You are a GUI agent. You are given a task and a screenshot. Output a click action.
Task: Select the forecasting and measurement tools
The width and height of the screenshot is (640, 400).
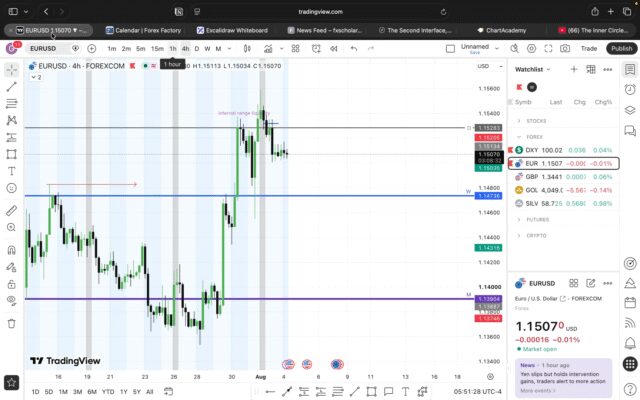click(x=11, y=138)
